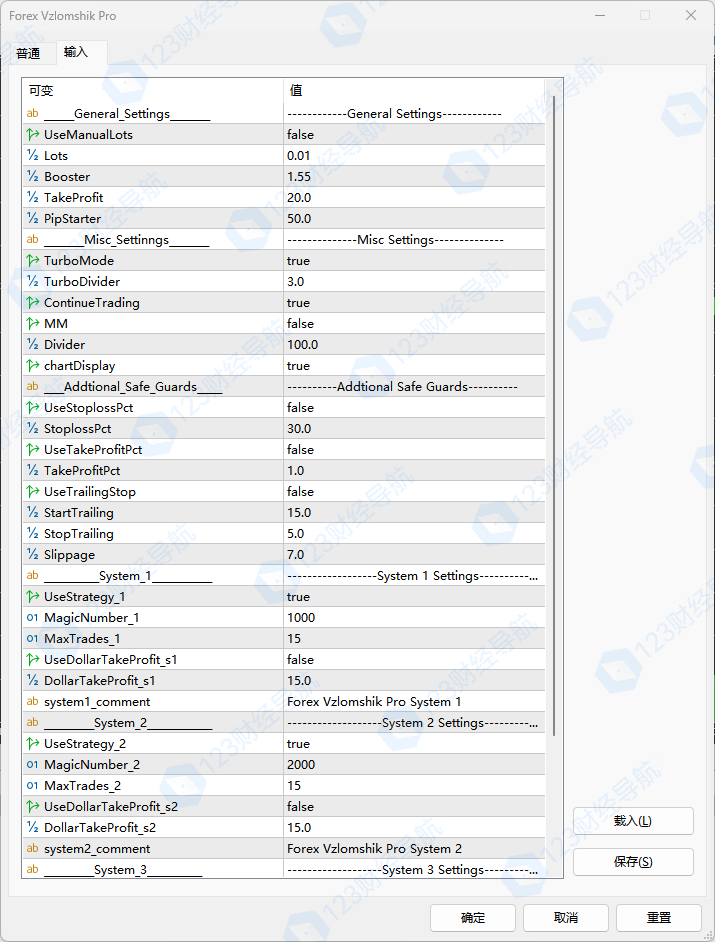Click the 确定 button
The image size is (715, 942).
tap(473, 918)
